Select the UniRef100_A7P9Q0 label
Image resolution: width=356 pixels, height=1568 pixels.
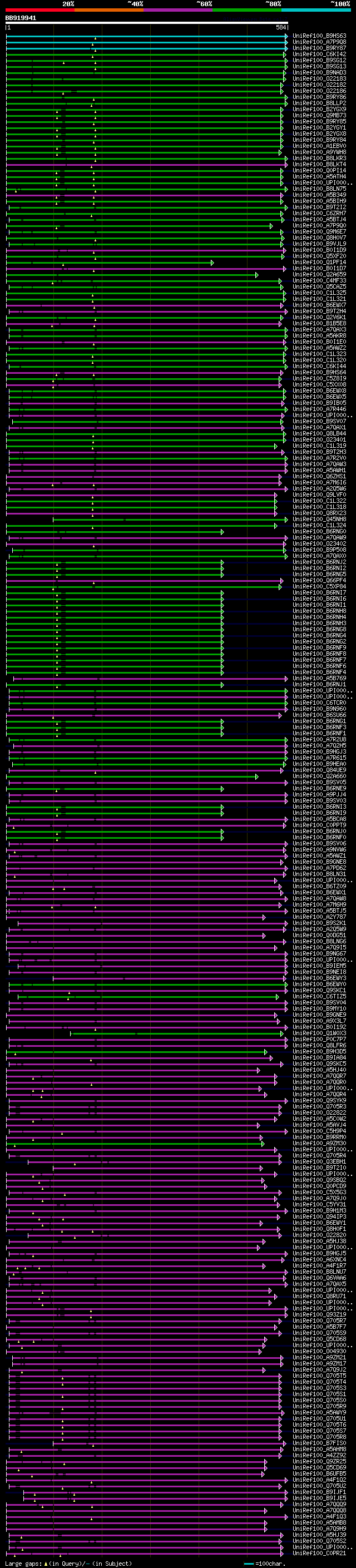(319, 226)
